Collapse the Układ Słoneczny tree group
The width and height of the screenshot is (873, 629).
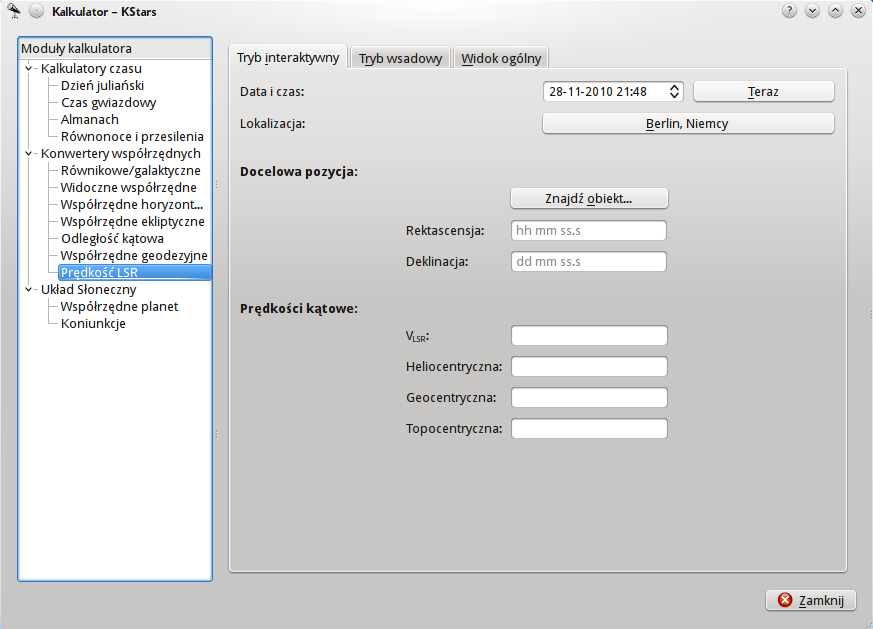[x=29, y=290]
